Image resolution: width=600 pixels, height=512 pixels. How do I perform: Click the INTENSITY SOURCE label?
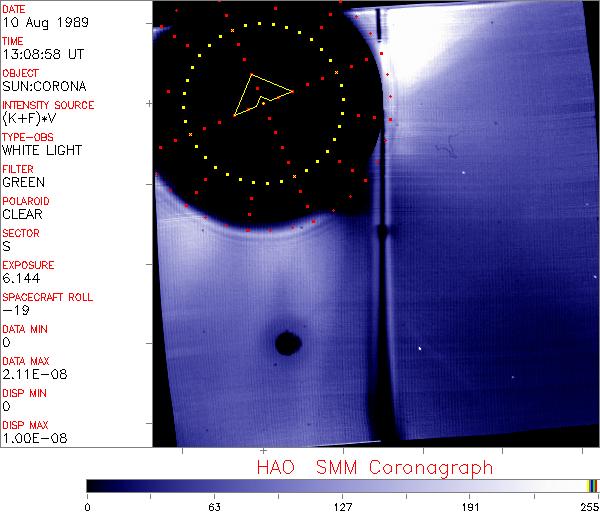48,105
